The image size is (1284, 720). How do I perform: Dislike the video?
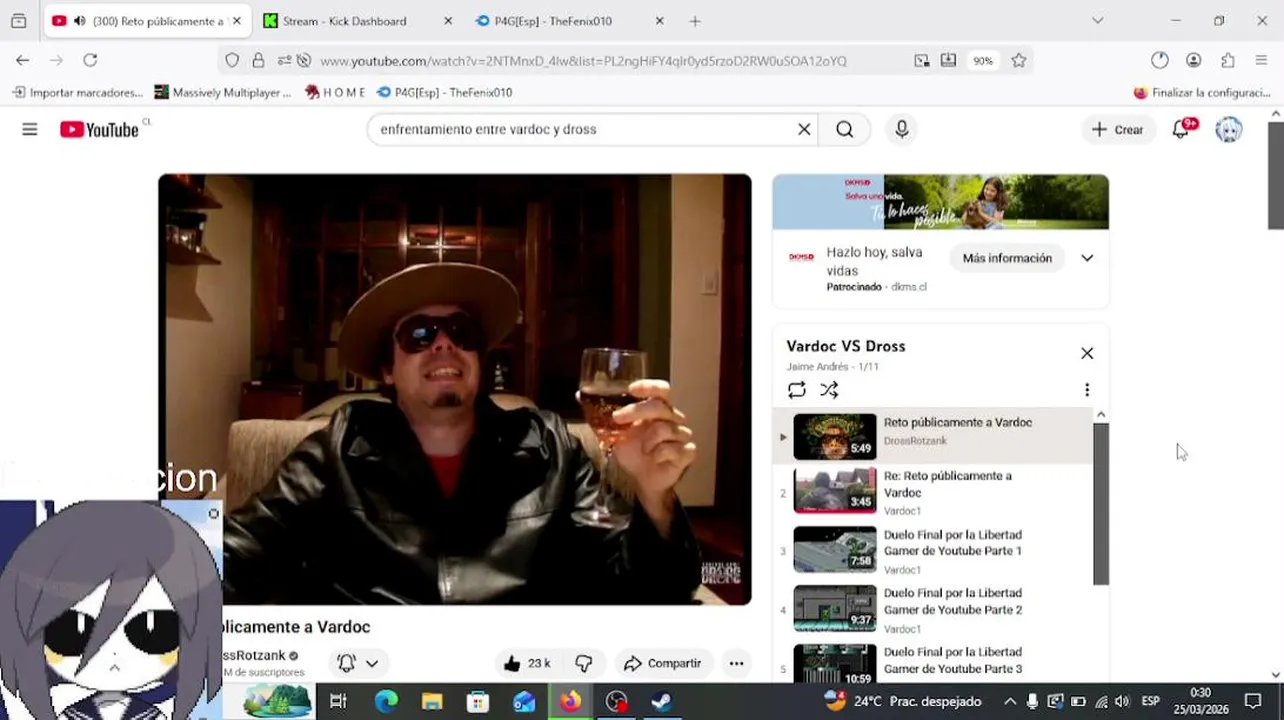pos(584,663)
